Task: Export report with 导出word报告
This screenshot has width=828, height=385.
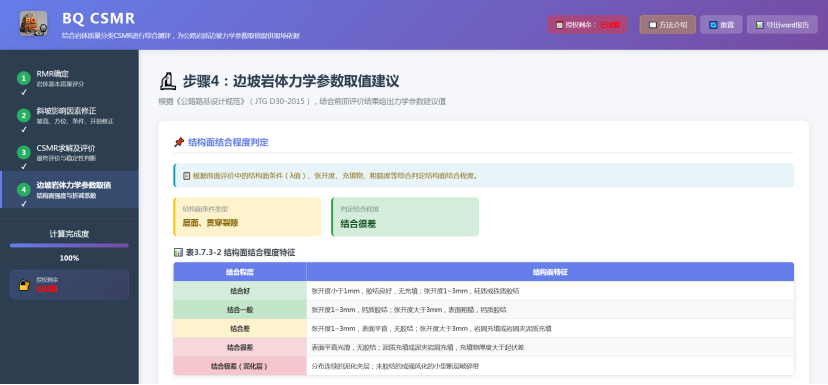Action: click(x=782, y=24)
